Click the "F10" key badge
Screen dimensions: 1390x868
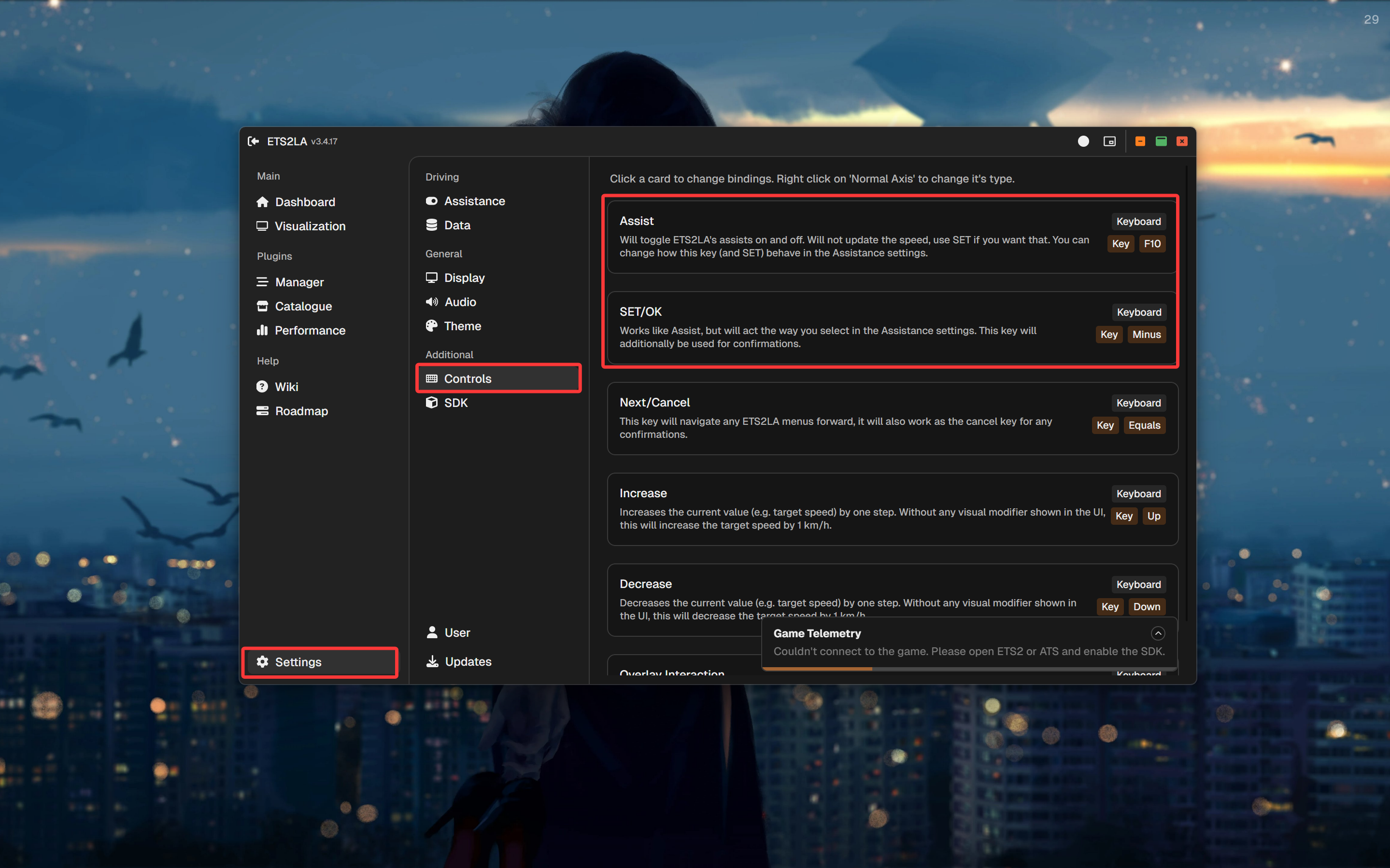(1152, 244)
